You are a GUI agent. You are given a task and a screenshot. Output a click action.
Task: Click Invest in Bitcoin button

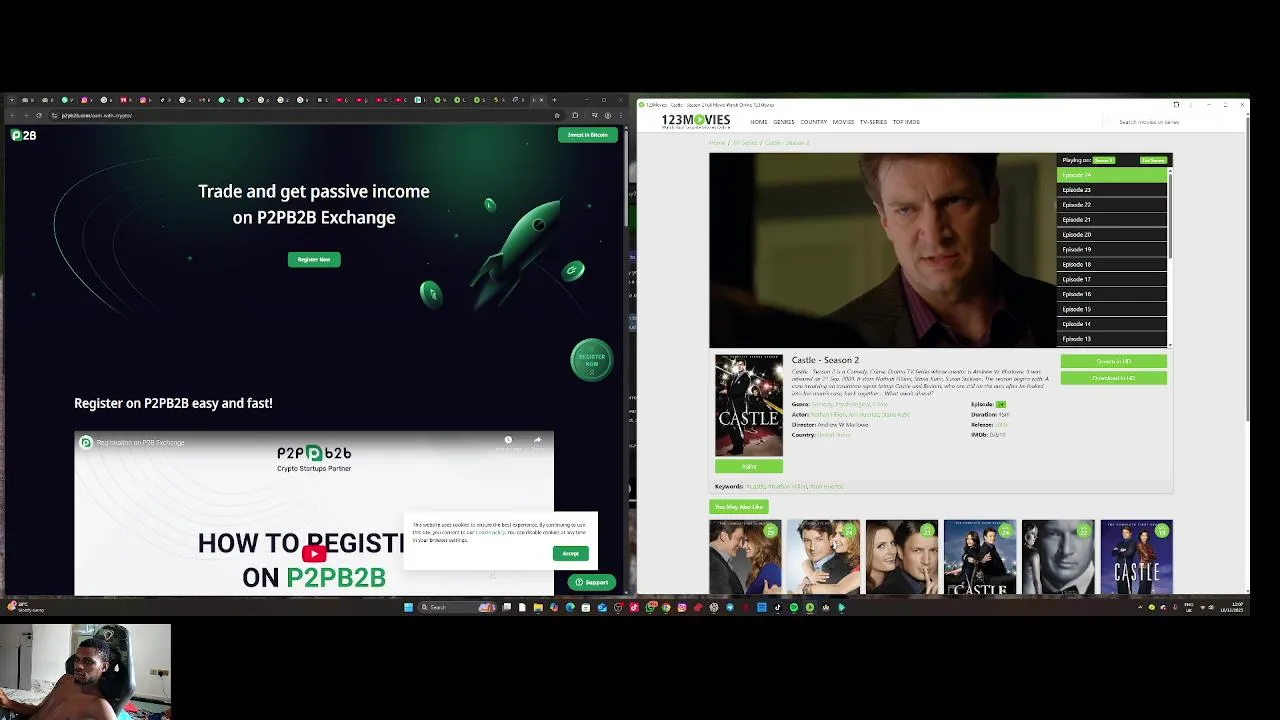pyautogui.click(x=588, y=135)
